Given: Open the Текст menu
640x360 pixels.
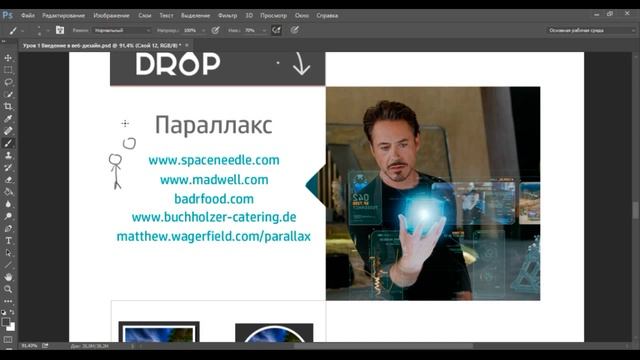Looking at the screenshot, I should click(x=166, y=16).
